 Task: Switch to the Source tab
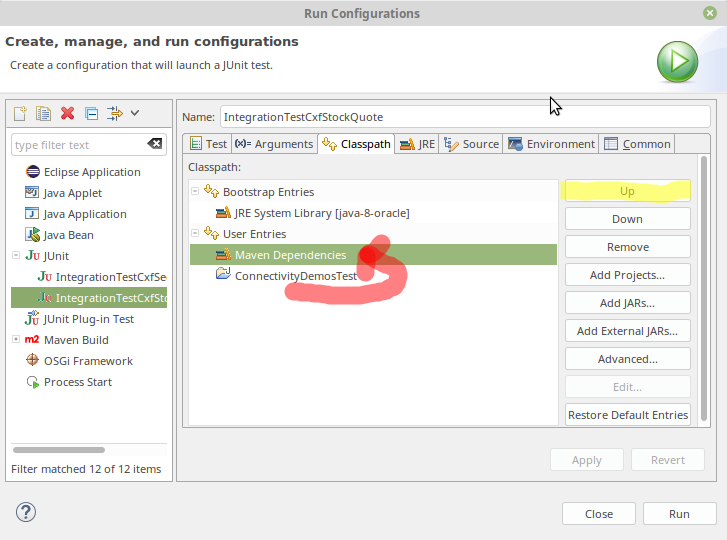[471, 144]
